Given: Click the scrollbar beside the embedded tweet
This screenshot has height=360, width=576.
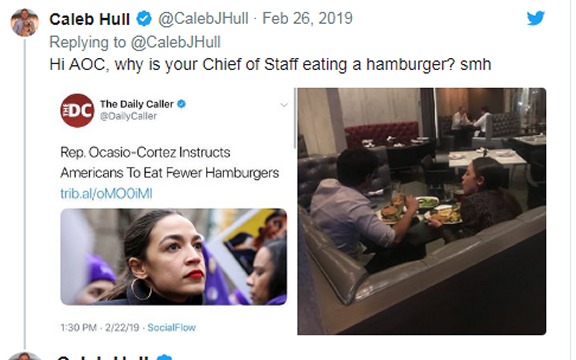Looking at the screenshot, I should [x=295, y=118].
